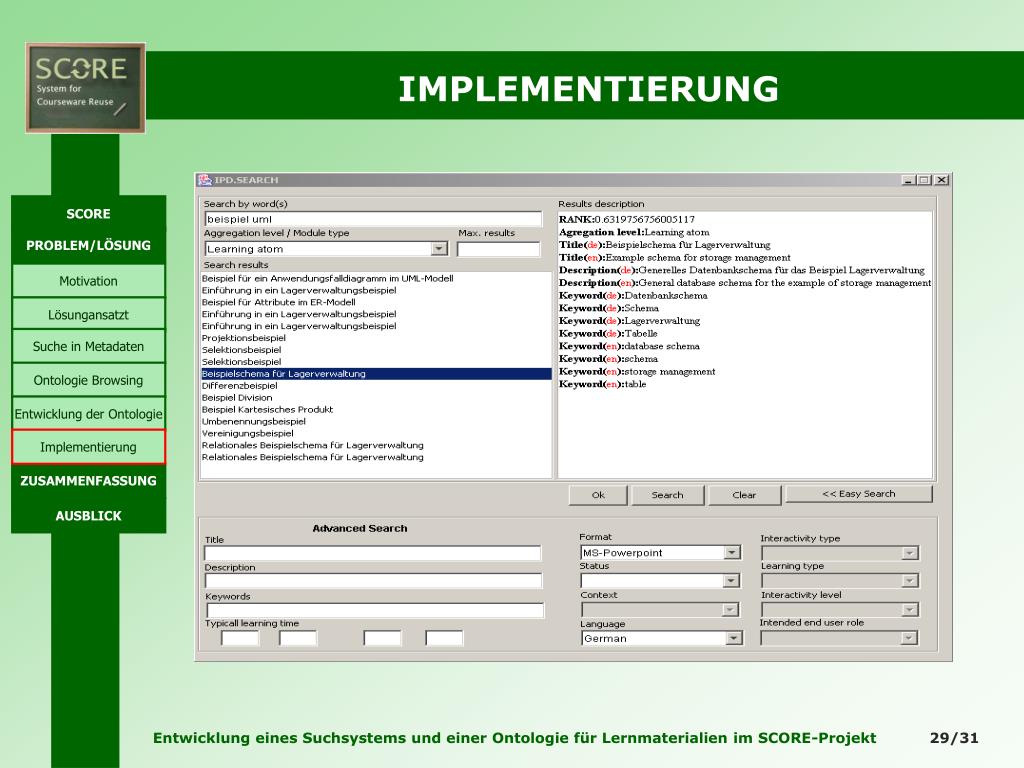Screen dimensions: 1024x768
Task: Open the PROBLEM/LÖSUNG navigation section
Action: (88, 246)
